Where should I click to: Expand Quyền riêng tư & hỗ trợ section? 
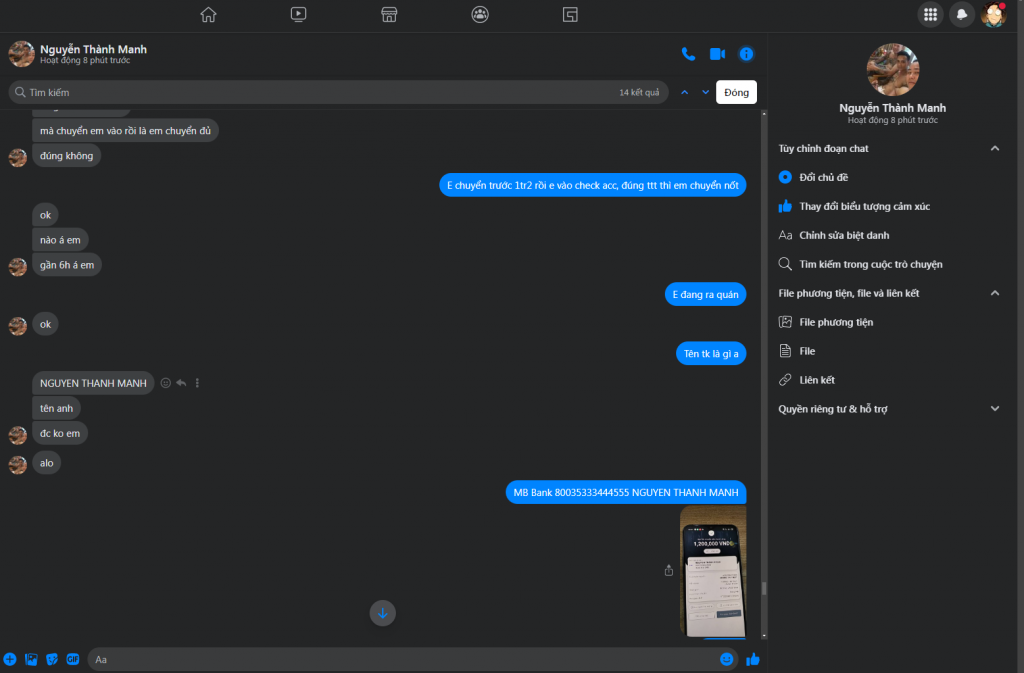[x=994, y=409]
